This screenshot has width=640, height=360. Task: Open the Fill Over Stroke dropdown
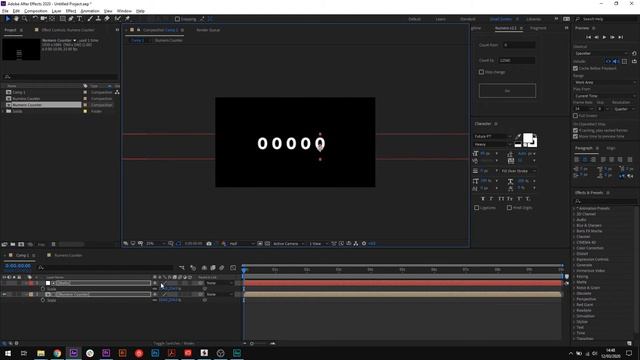tap(518, 171)
